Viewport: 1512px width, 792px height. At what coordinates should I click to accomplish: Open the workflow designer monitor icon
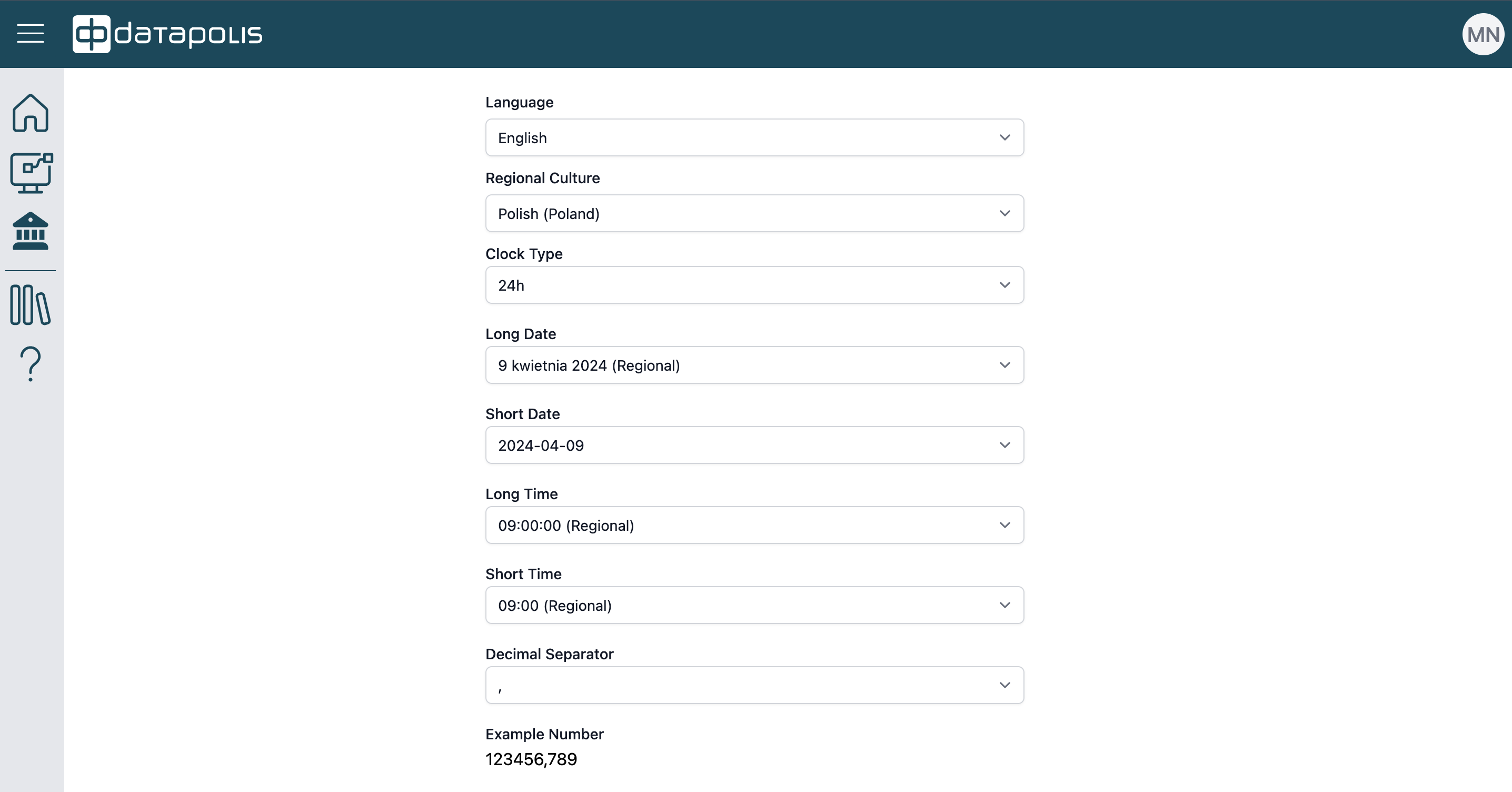click(31, 173)
